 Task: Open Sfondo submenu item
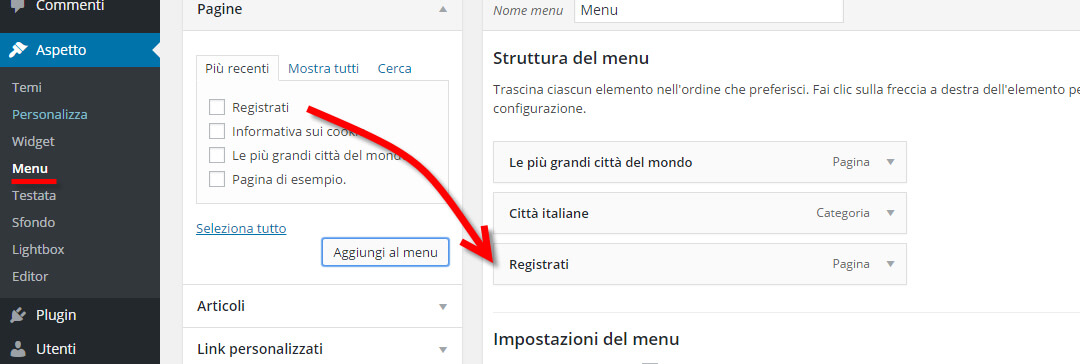[33, 223]
